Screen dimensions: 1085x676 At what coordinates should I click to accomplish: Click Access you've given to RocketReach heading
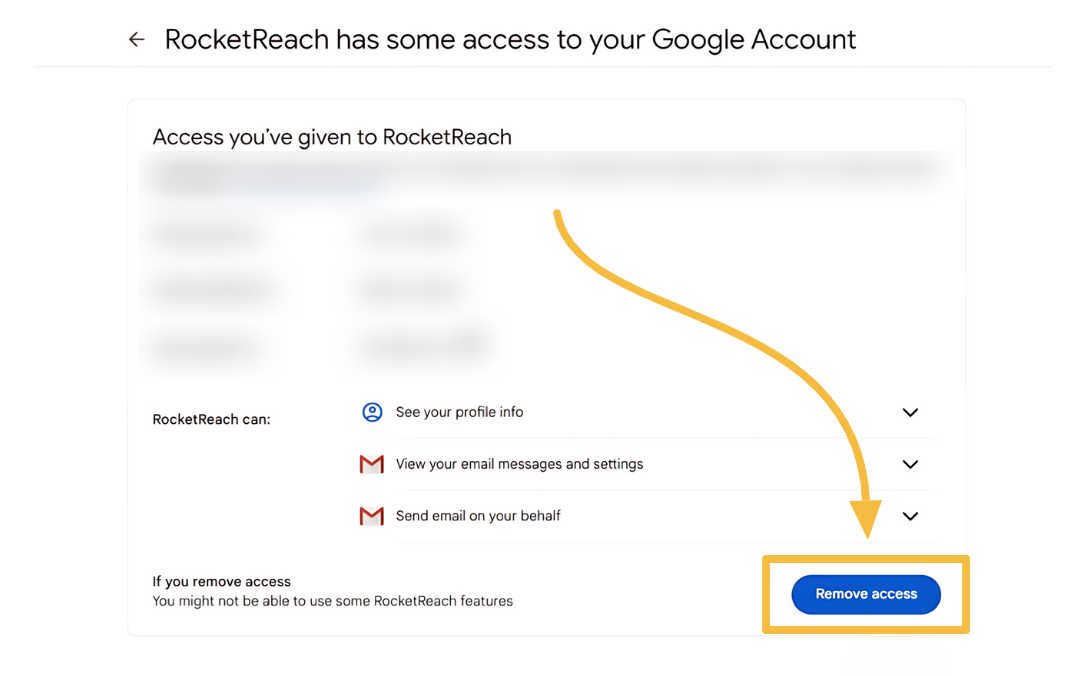tap(332, 137)
